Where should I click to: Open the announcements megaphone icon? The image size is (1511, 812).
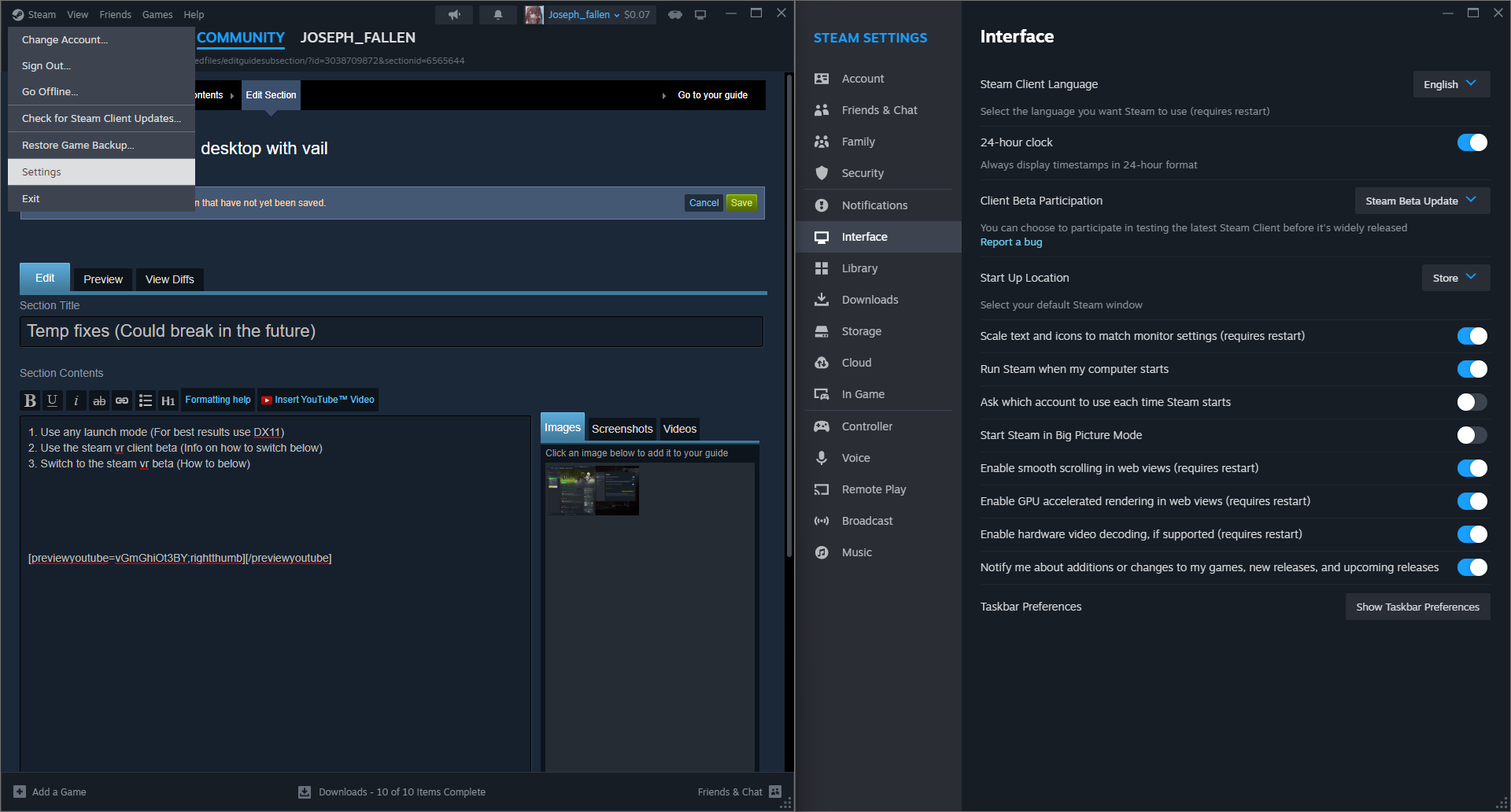tap(454, 14)
